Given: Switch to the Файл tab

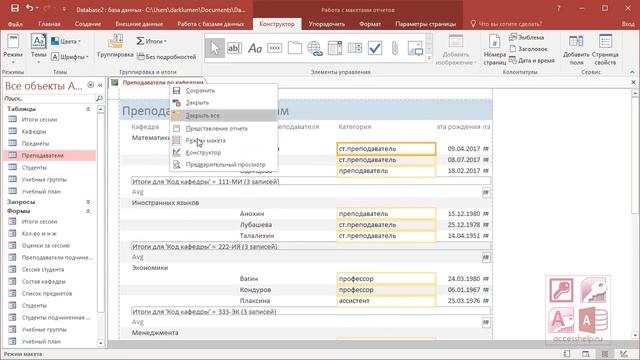Looking at the screenshot, I should pos(15,24).
